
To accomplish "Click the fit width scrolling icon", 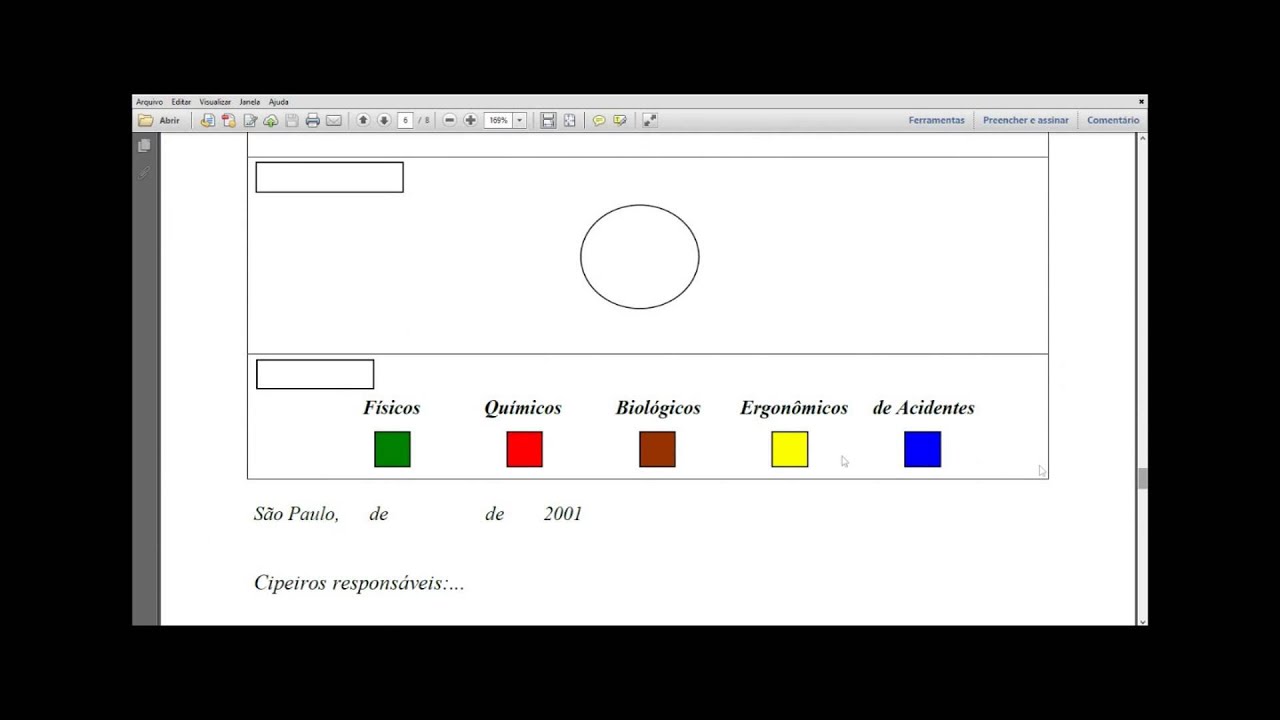I will [x=548, y=120].
